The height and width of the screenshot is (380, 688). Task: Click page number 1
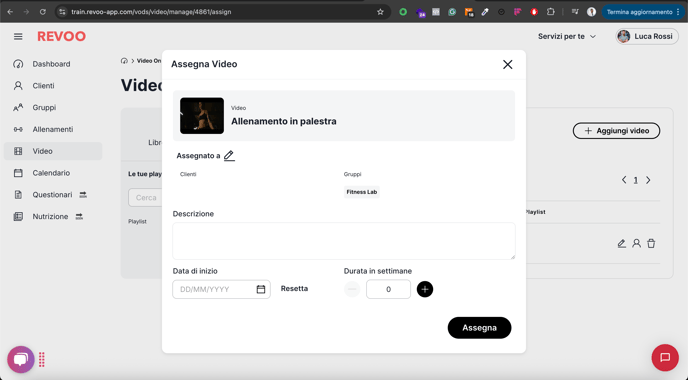tap(635, 180)
